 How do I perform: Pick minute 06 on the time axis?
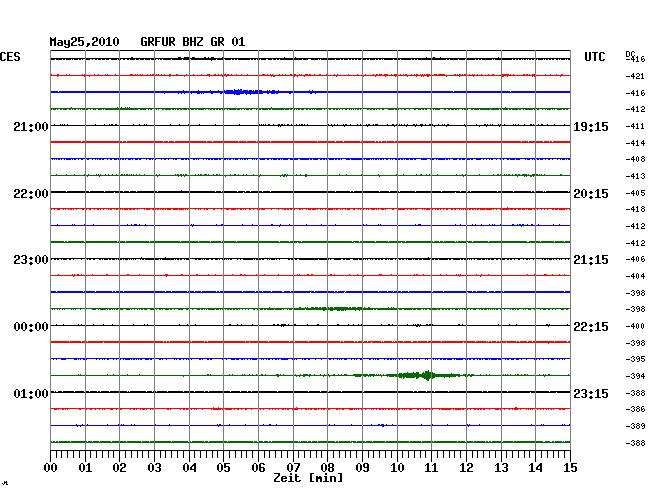pyautogui.click(x=258, y=467)
